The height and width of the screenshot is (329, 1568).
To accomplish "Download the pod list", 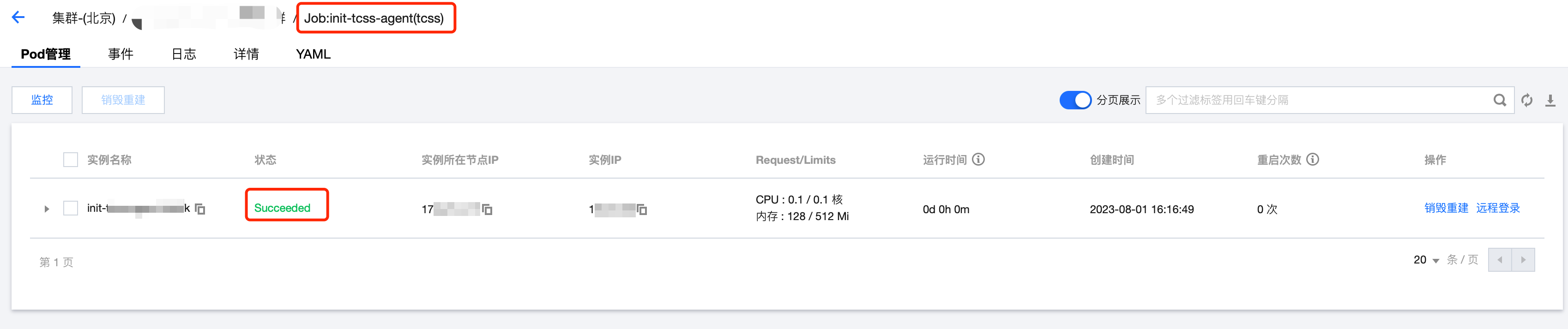I will click(x=1550, y=100).
